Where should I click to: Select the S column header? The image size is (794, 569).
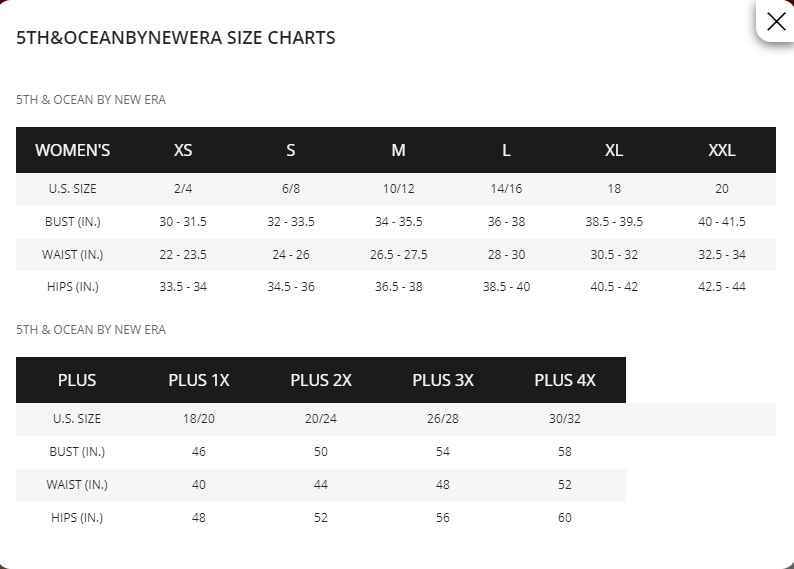pyautogui.click(x=291, y=150)
